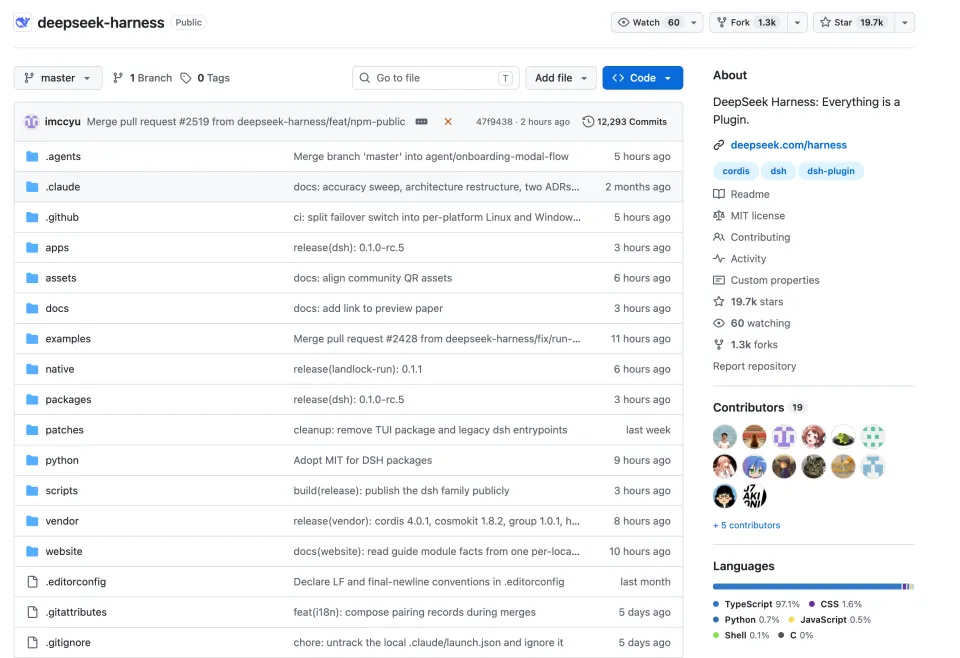
Task: Click the search magnifier in Go to file
Action: [365, 78]
